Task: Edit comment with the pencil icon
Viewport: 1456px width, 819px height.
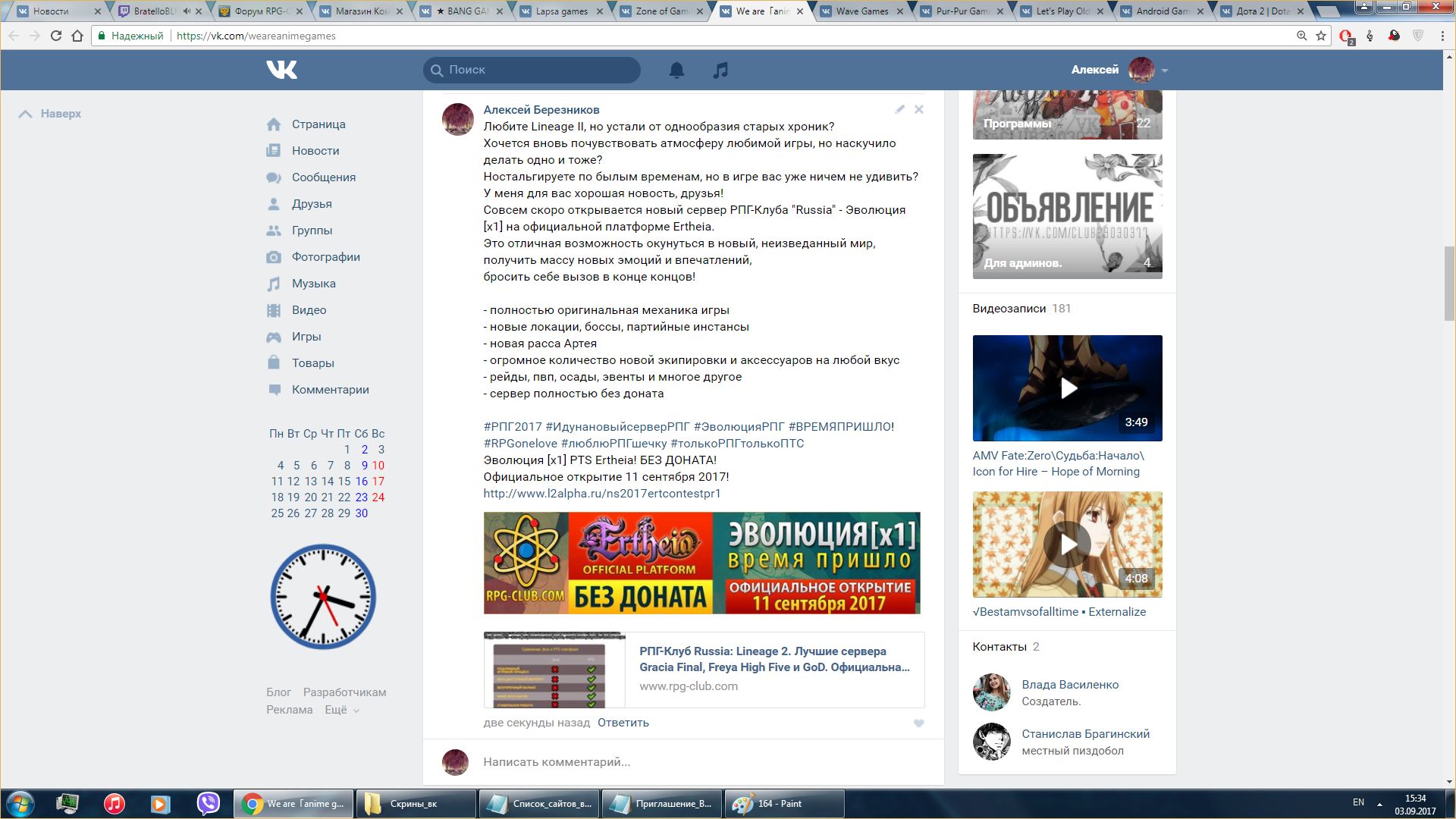Action: point(900,109)
